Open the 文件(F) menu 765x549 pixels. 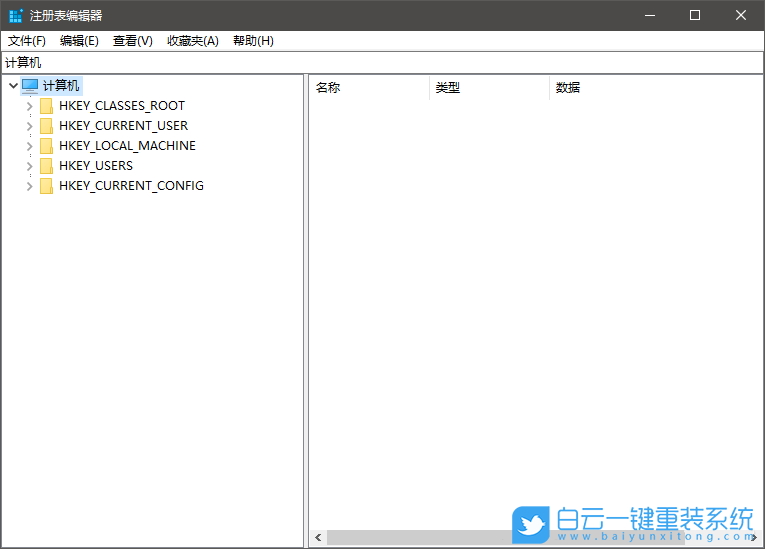click(27, 41)
